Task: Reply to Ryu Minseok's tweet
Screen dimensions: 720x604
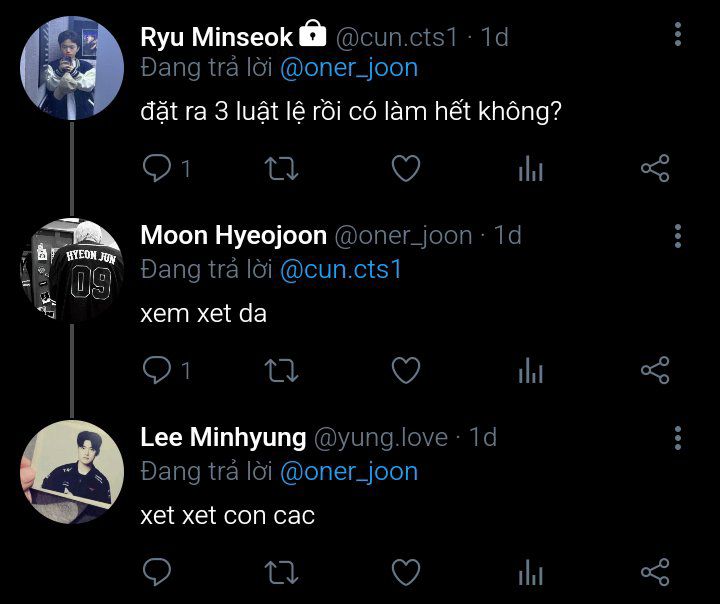Action: tap(157, 168)
